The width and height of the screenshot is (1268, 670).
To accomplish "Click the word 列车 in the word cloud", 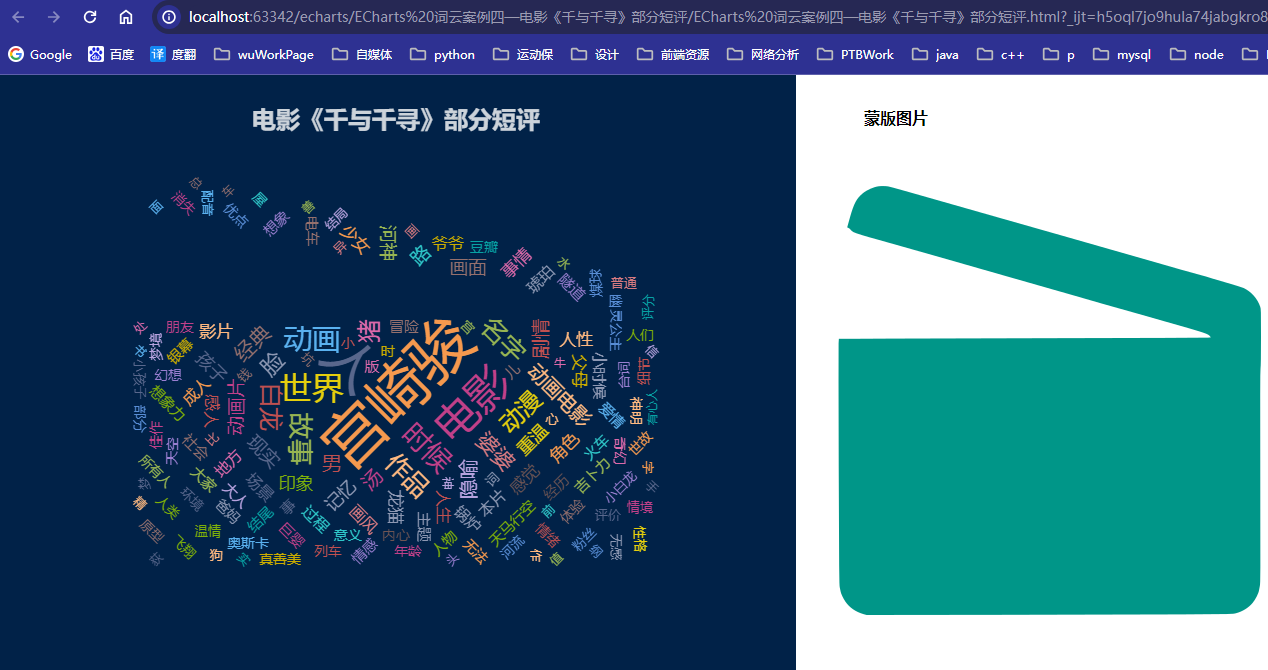I will 328,551.
